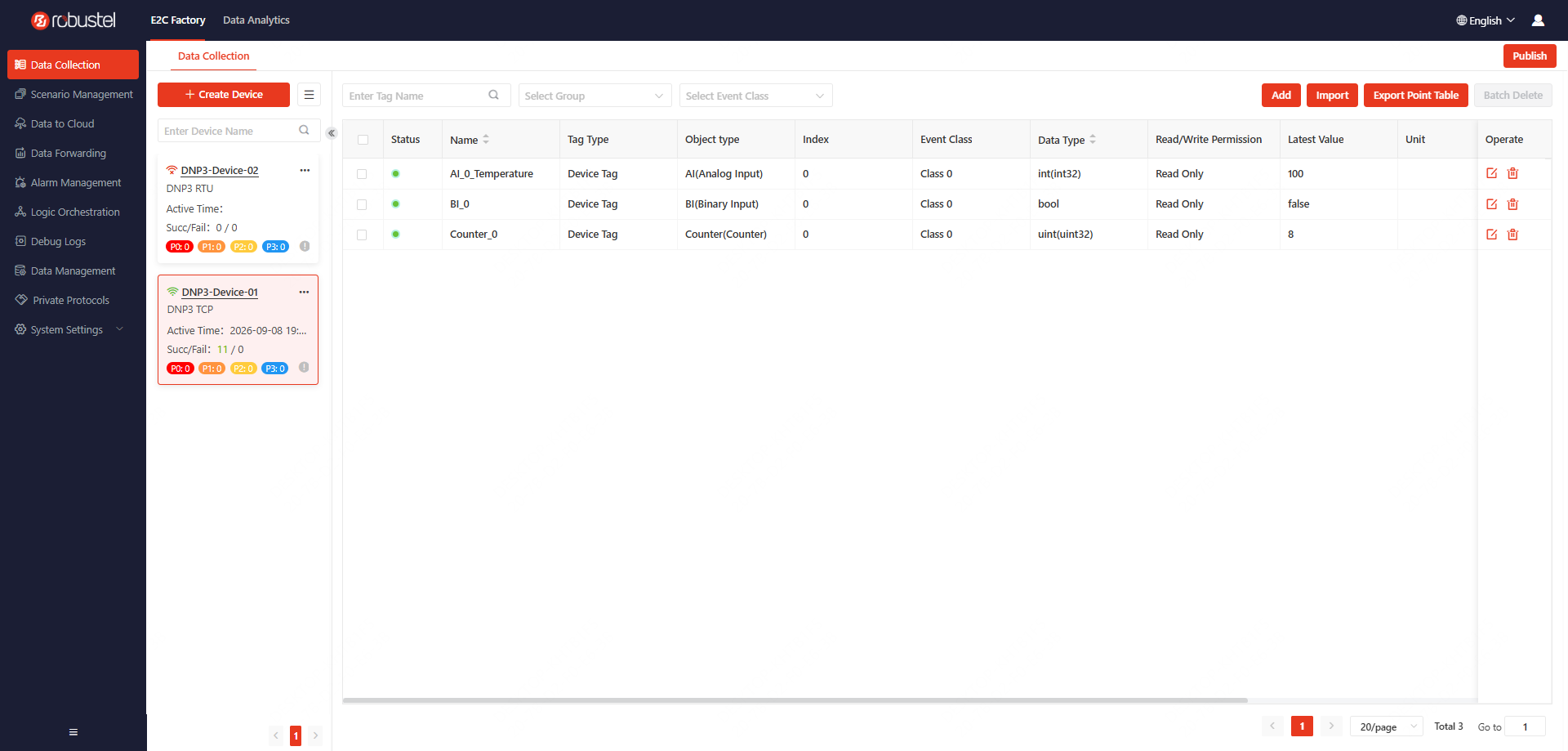This screenshot has width=1568, height=751.
Task: Click the tag name search icon
Action: (x=494, y=95)
